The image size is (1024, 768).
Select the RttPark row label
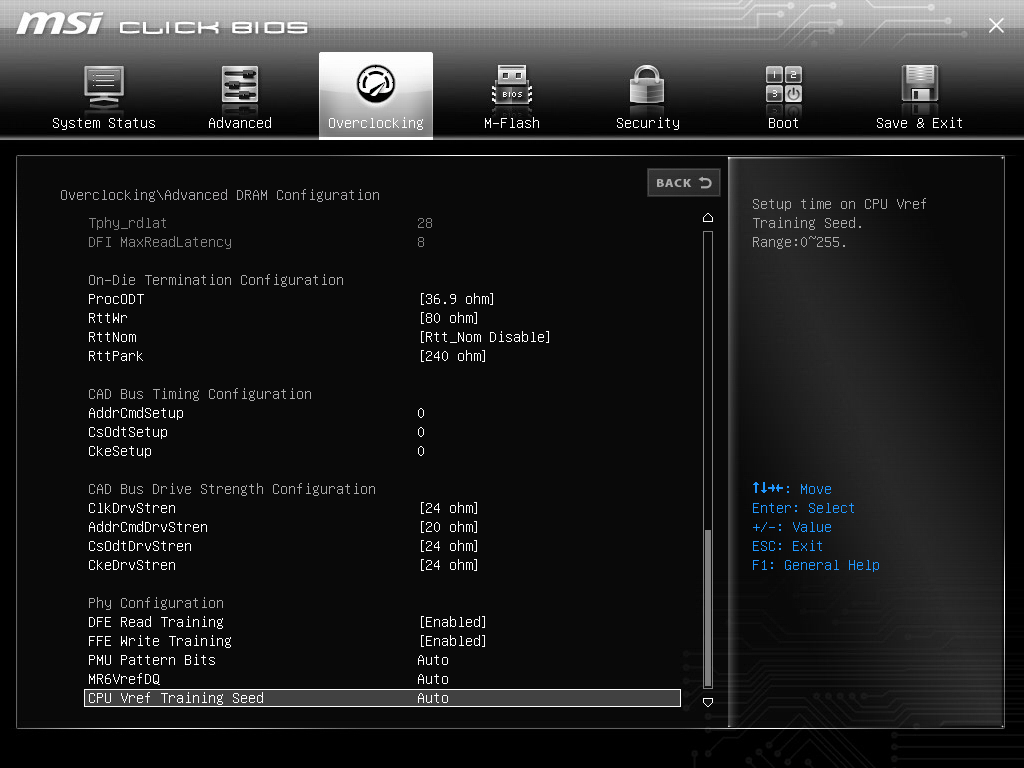click(x=116, y=356)
